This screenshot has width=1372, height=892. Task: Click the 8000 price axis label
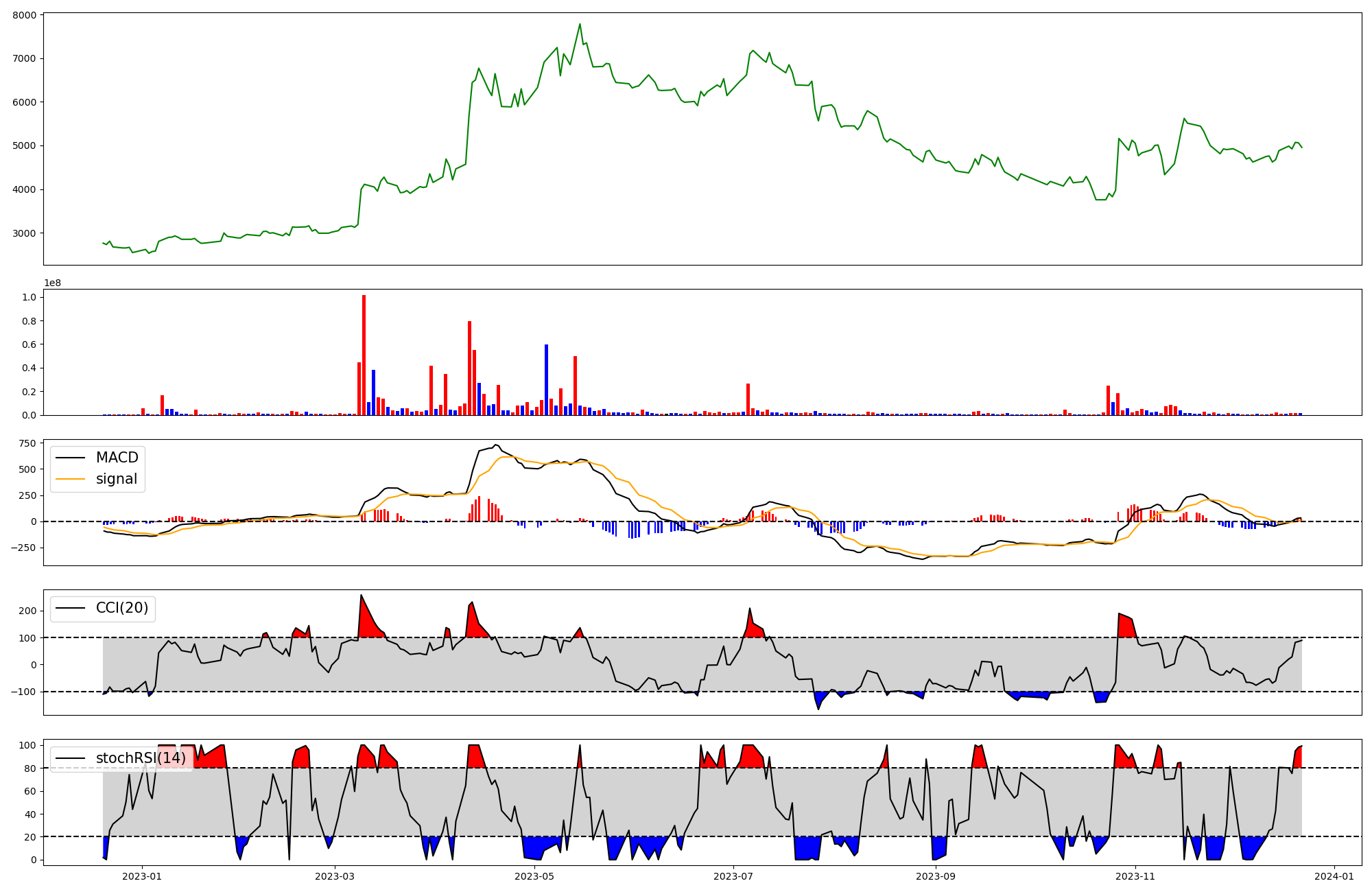point(24,15)
